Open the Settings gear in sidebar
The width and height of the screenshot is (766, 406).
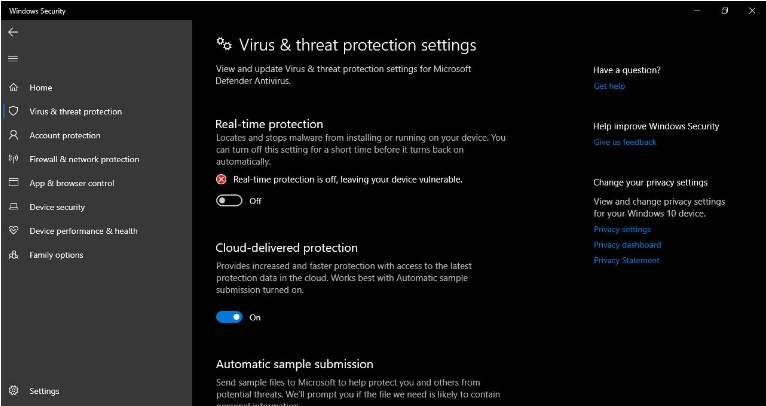click(14, 390)
